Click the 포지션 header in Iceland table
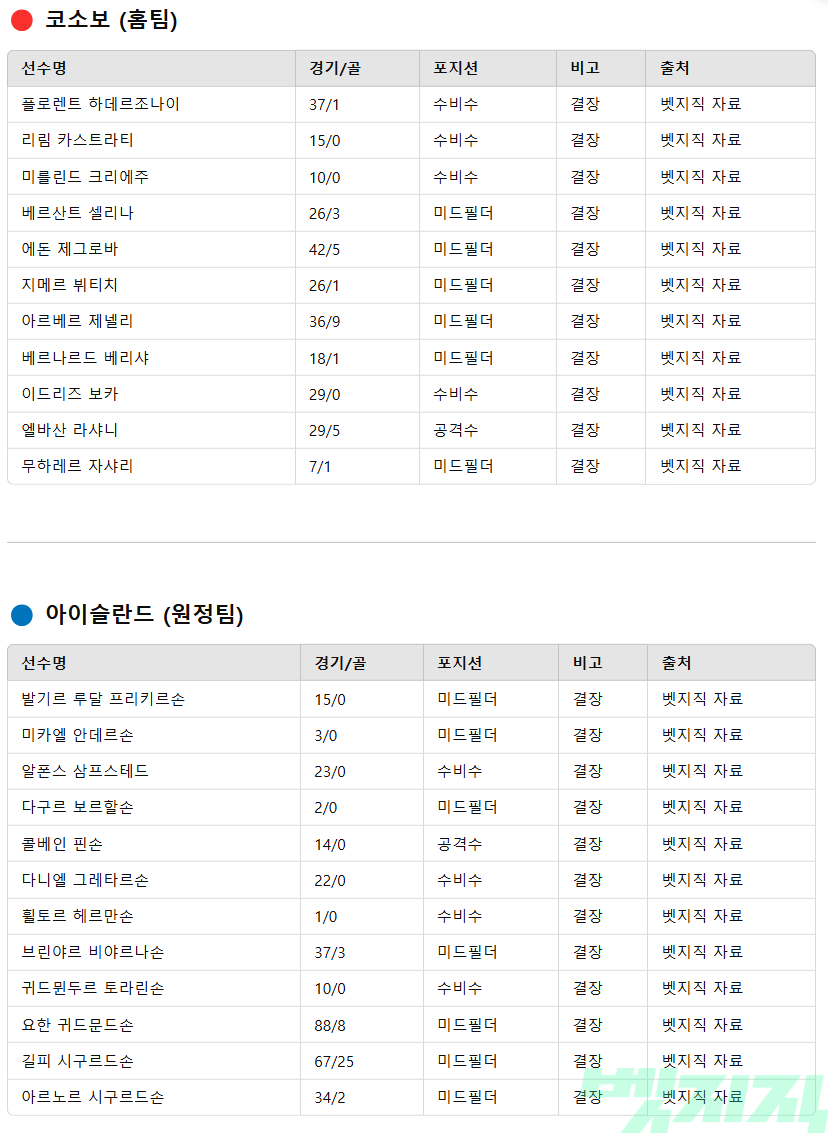Viewport: 828px width, 1133px height. [460, 663]
